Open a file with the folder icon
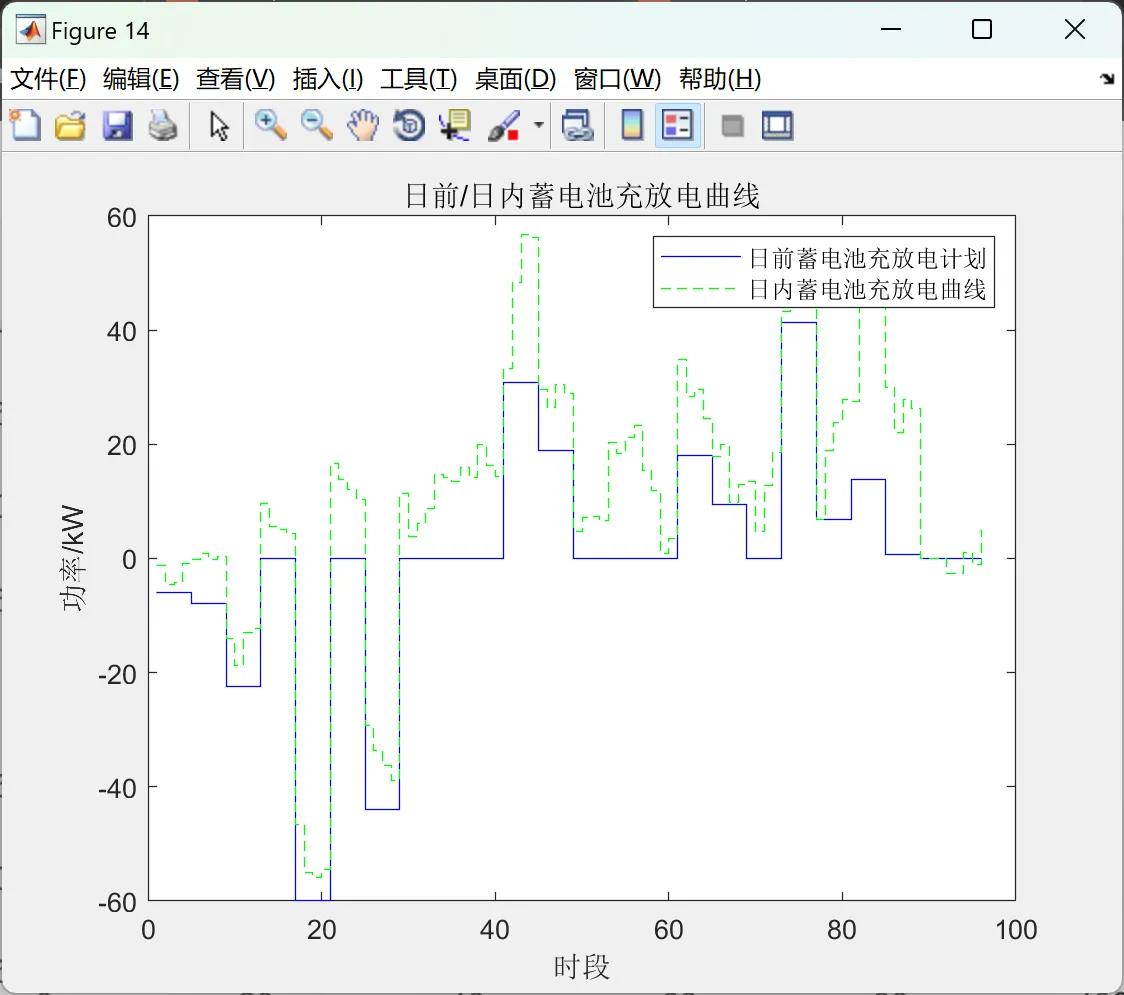The height and width of the screenshot is (995, 1124). (x=70, y=125)
